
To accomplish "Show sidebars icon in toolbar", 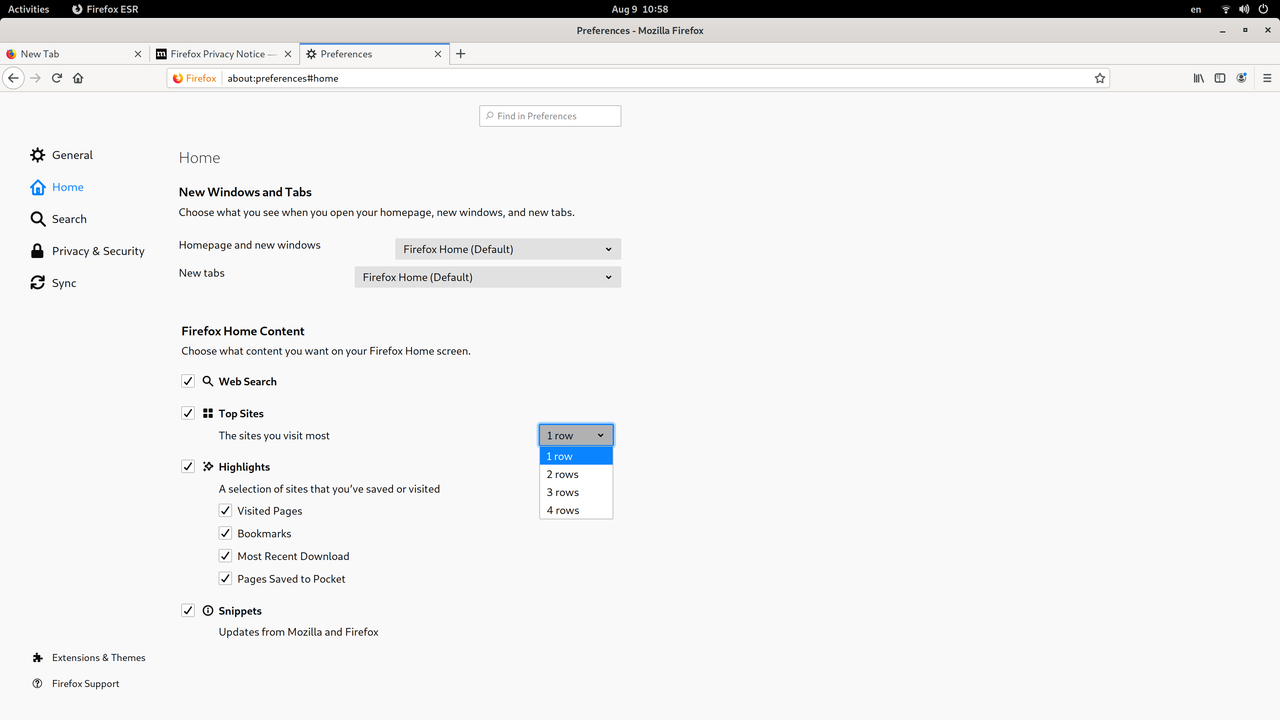I will (x=1220, y=78).
